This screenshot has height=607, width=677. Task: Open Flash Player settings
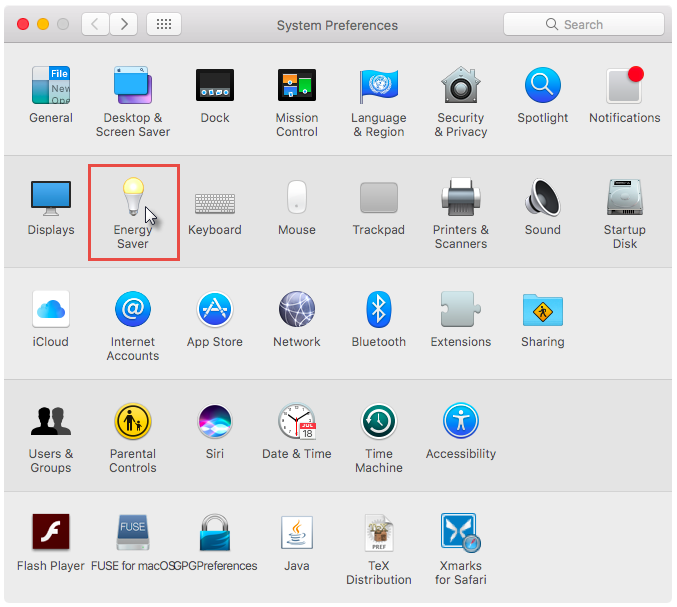pyautogui.click(x=51, y=534)
